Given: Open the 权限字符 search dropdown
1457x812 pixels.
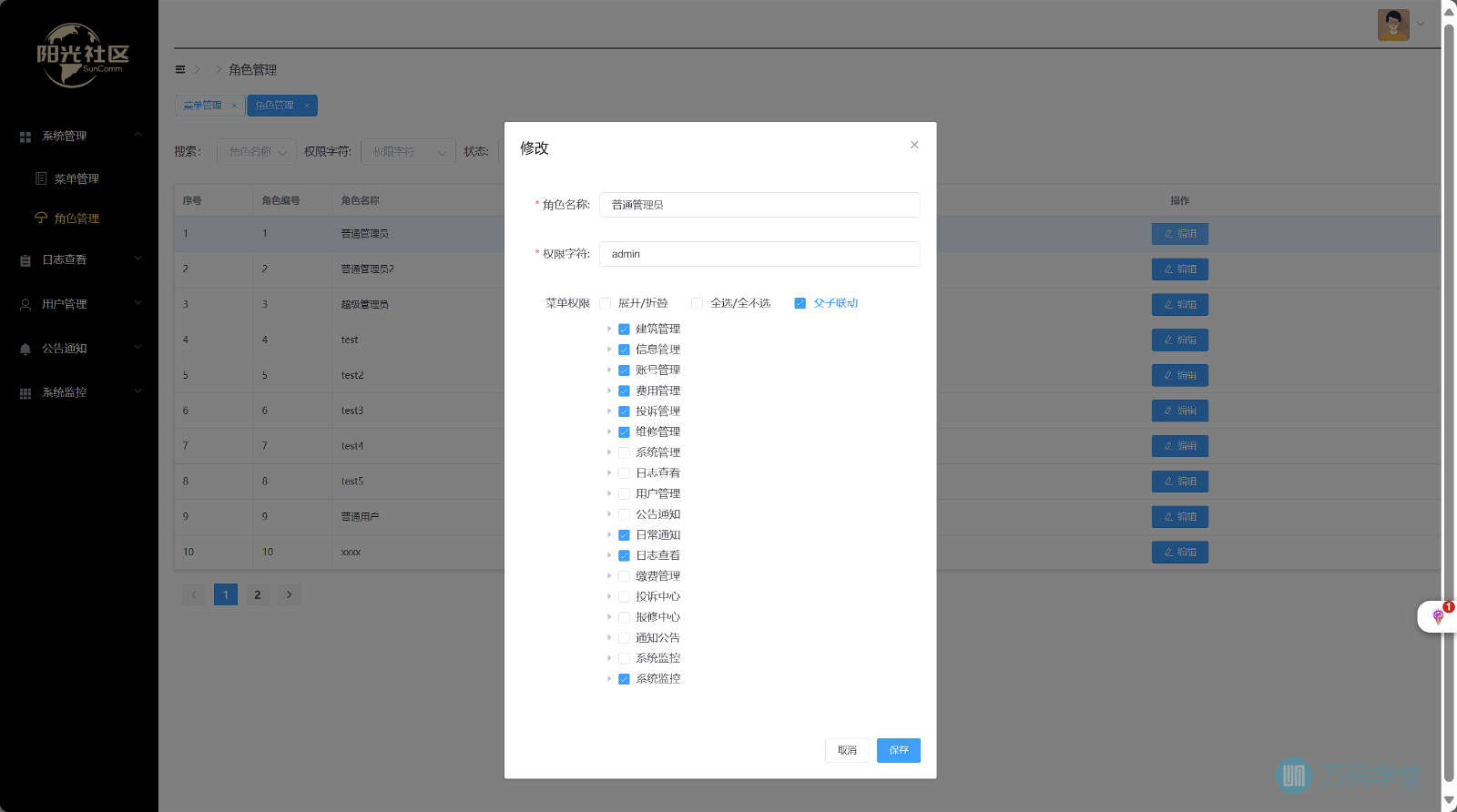Looking at the screenshot, I should tap(408, 152).
